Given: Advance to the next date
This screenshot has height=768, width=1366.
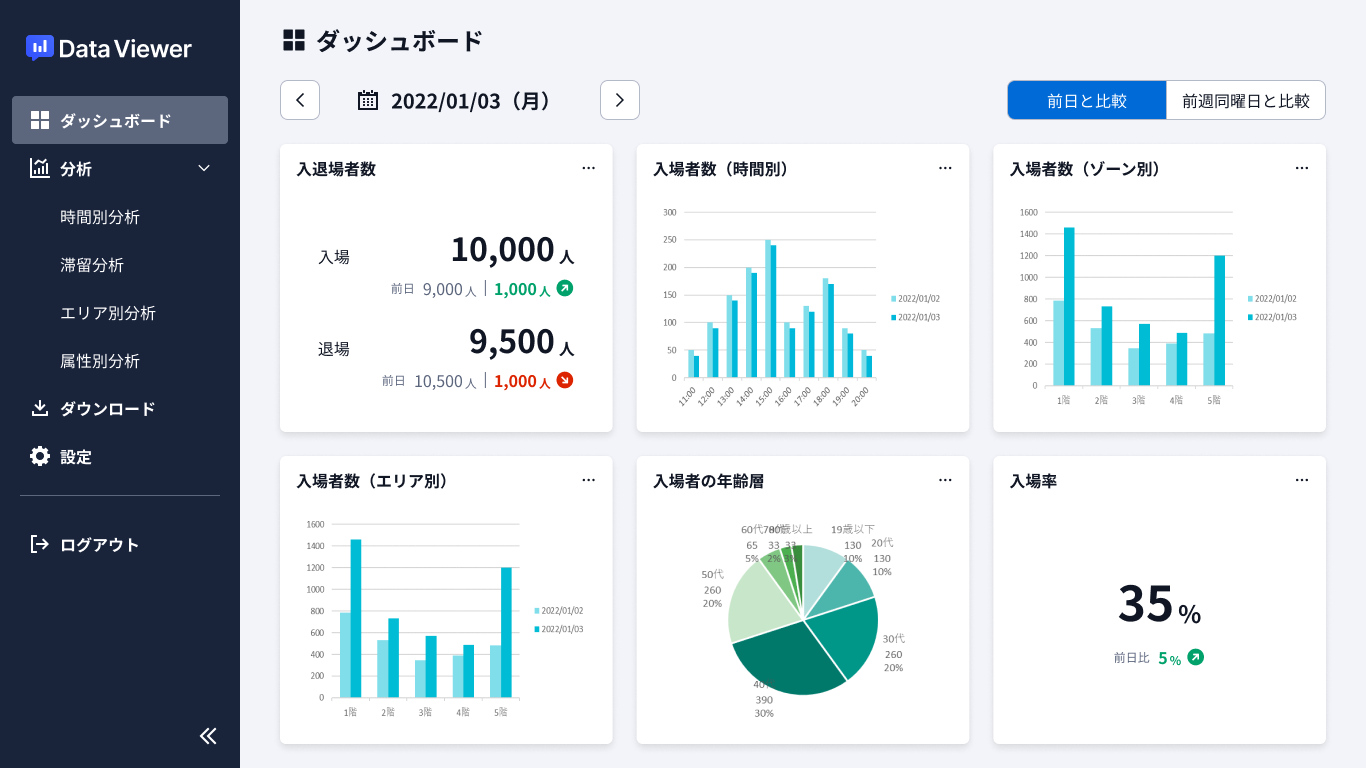Looking at the screenshot, I should [x=620, y=100].
